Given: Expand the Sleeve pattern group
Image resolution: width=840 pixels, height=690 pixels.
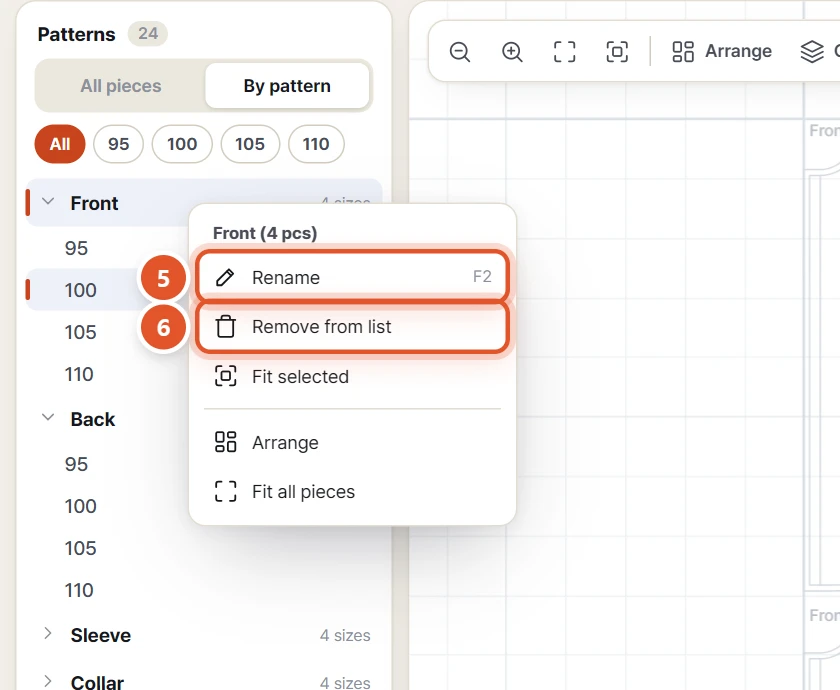Looking at the screenshot, I should tap(48, 634).
